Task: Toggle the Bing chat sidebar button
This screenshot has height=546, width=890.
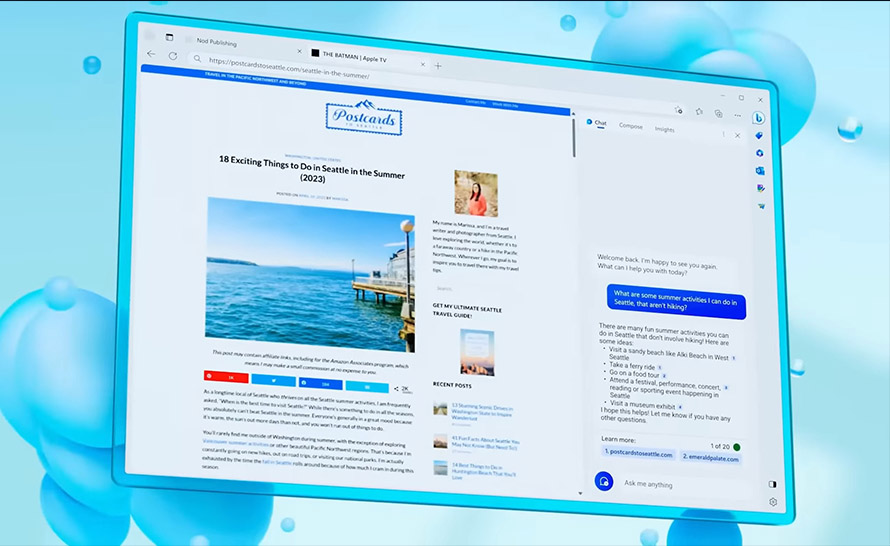Action: pos(758,118)
